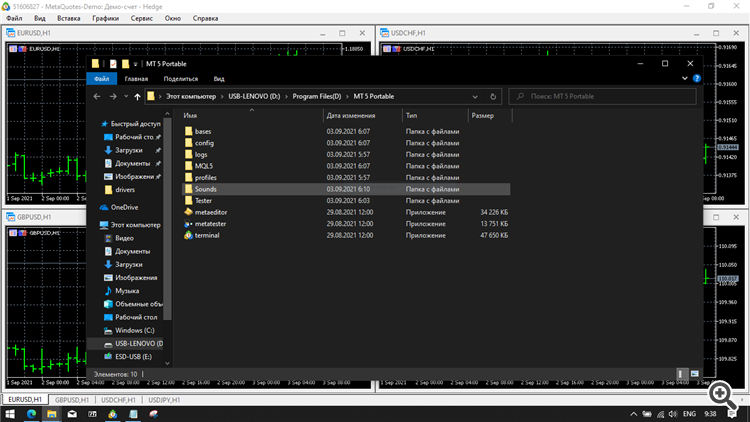Screen dimensions: 750x422
Task: Go back in Explorer navigation
Action: 97,96
